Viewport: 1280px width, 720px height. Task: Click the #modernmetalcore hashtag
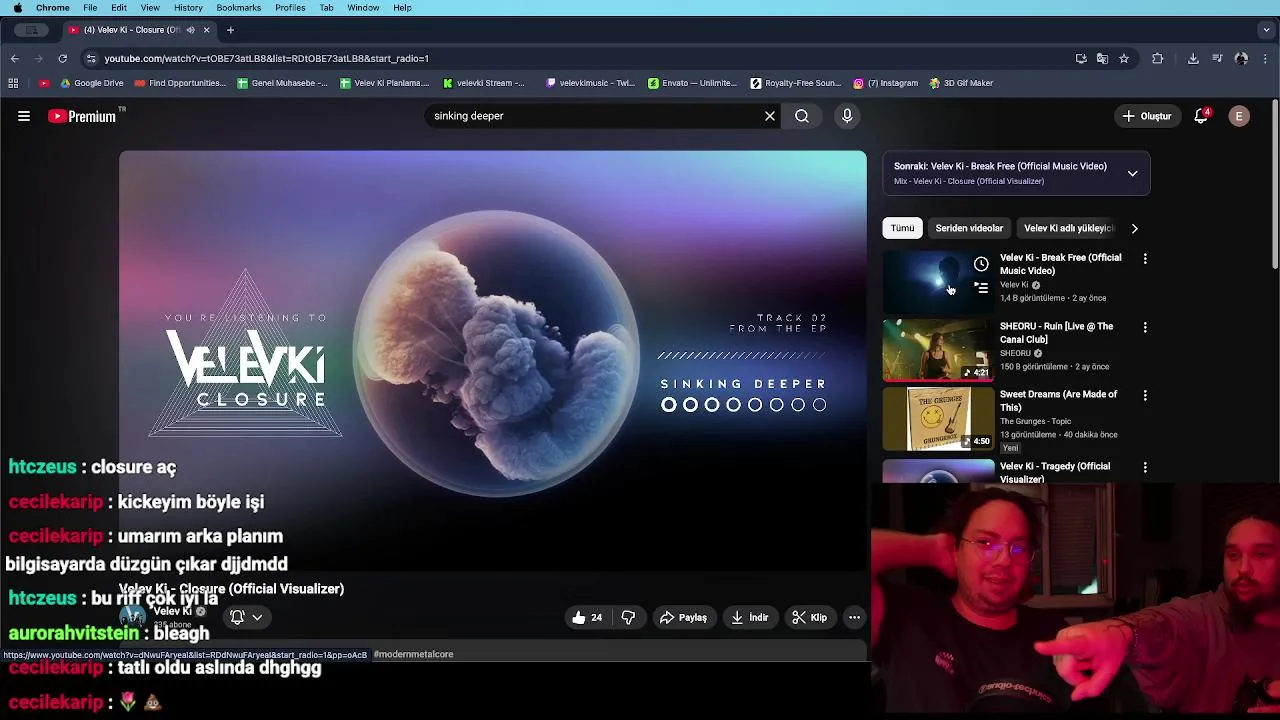coord(413,654)
